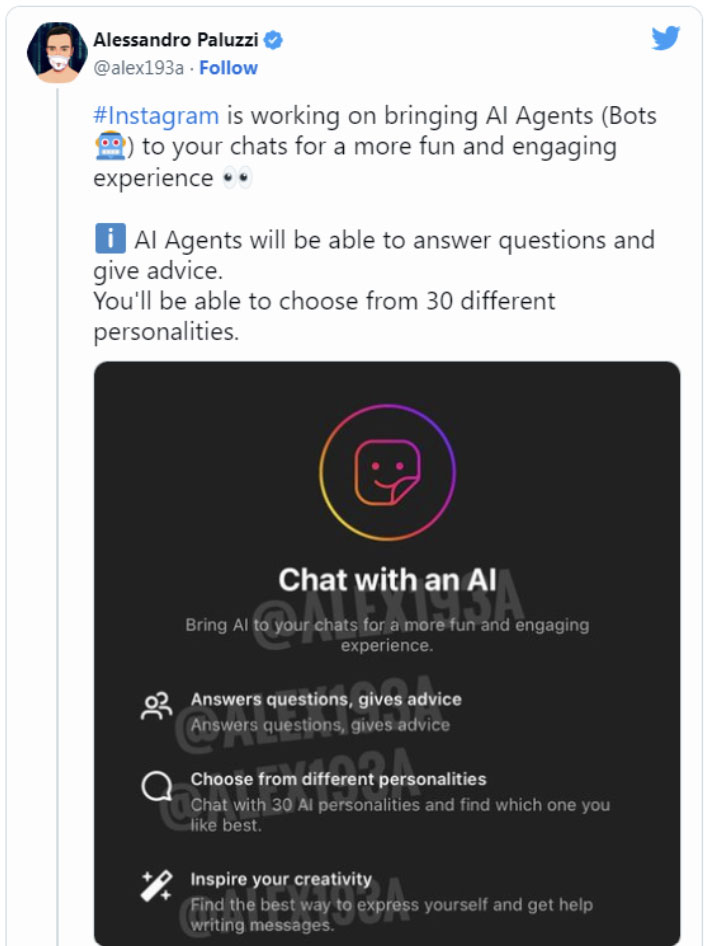Click the Chat with an AI heading
The image size is (706, 946).
387,580
